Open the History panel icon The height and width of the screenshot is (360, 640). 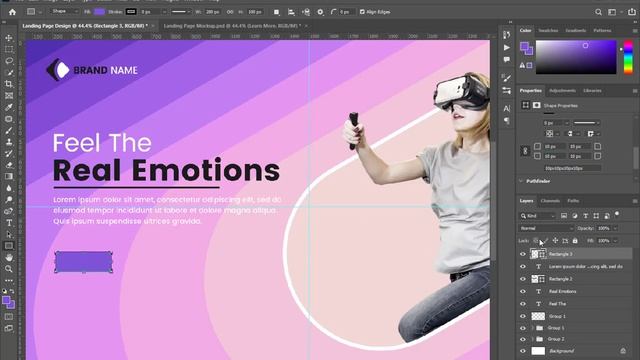[x=507, y=35]
